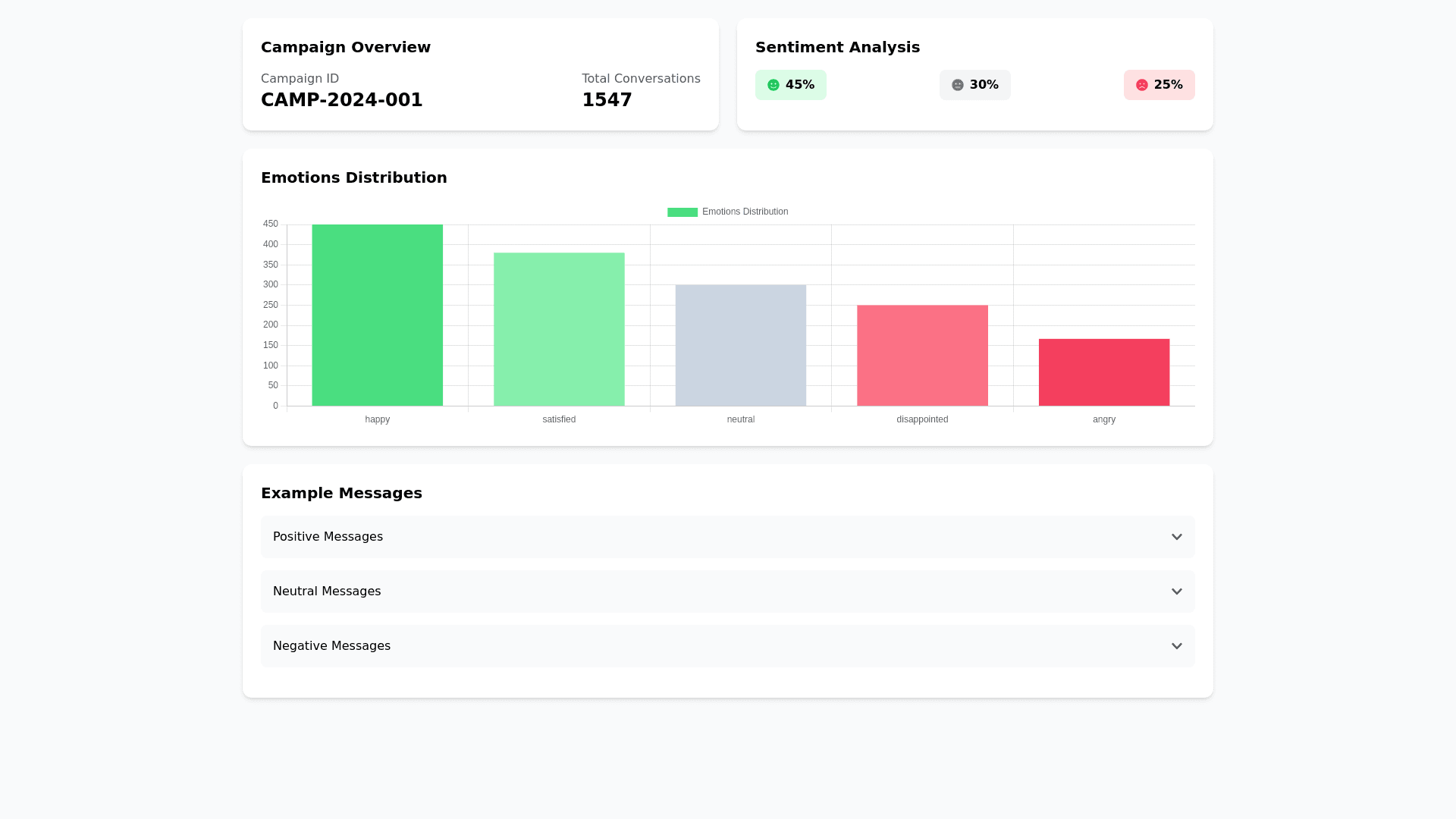
Task: Click the angry bar in chart
Action: [1103, 372]
